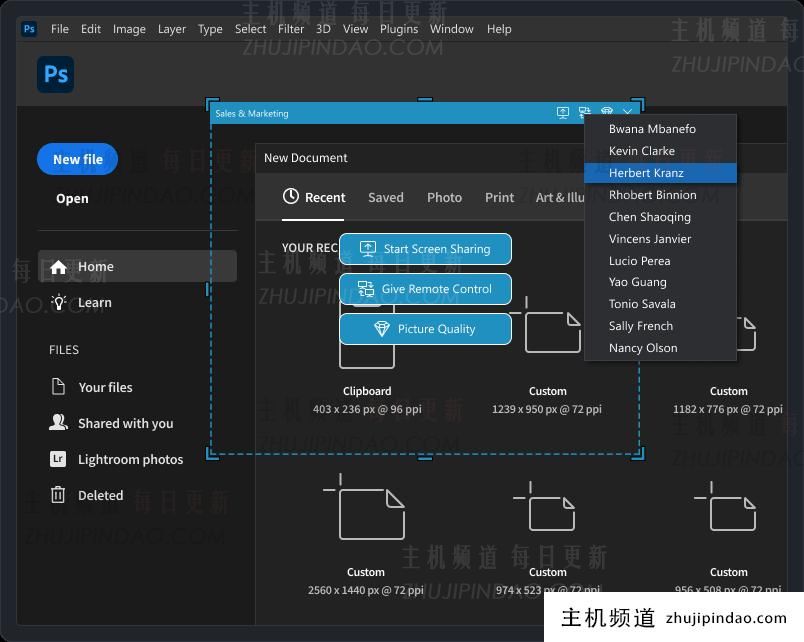Screen dimensions: 804x642
Task: Open the Layer menu
Action: 172,29
